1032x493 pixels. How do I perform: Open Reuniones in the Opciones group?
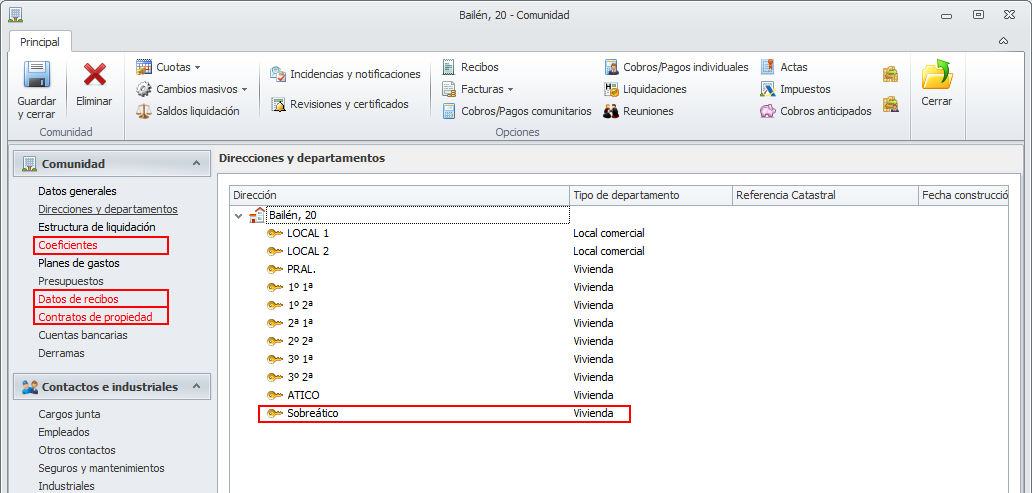647,111
